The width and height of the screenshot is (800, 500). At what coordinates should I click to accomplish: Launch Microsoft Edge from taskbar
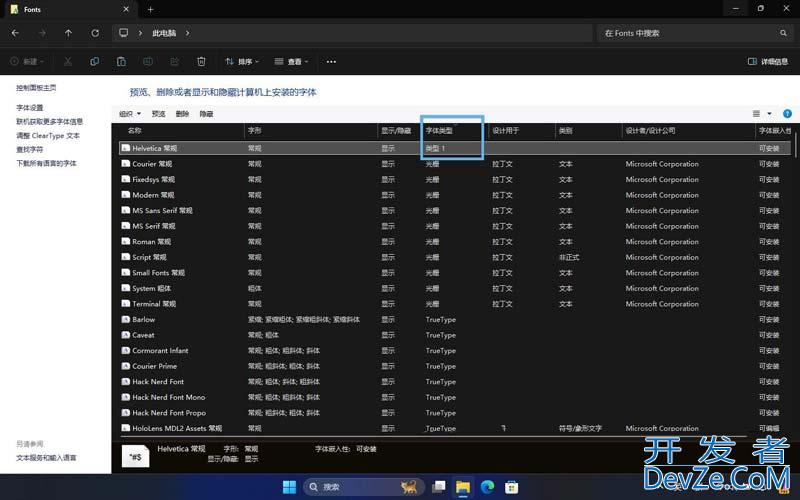click(487, 487)
